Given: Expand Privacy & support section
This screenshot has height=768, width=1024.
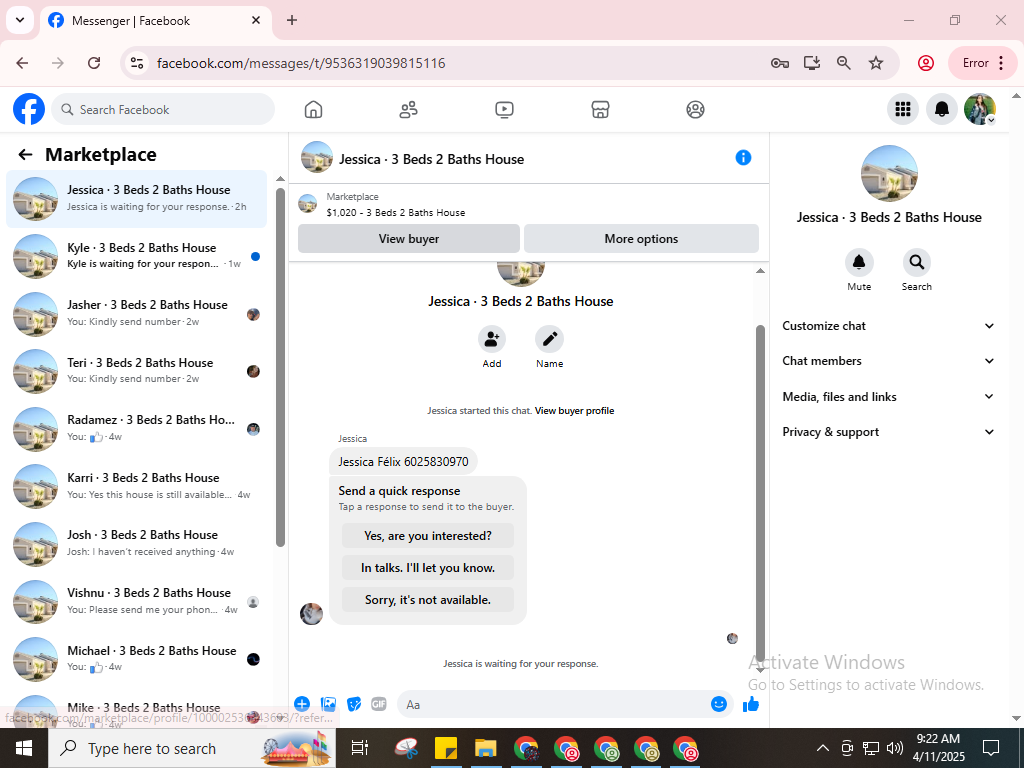Looking at the screenshot, I should click(x=888, y=432).
